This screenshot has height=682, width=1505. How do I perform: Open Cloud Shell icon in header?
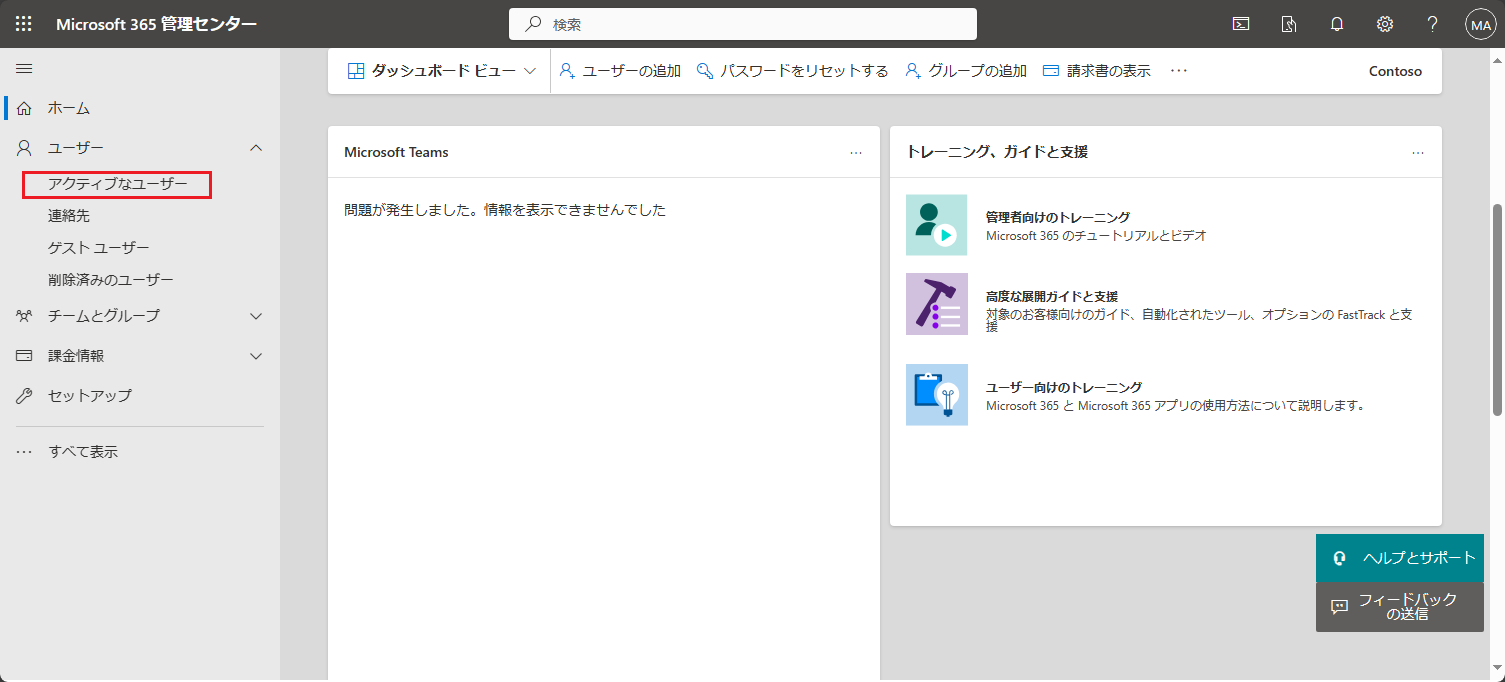click(x=1241, y=24)
